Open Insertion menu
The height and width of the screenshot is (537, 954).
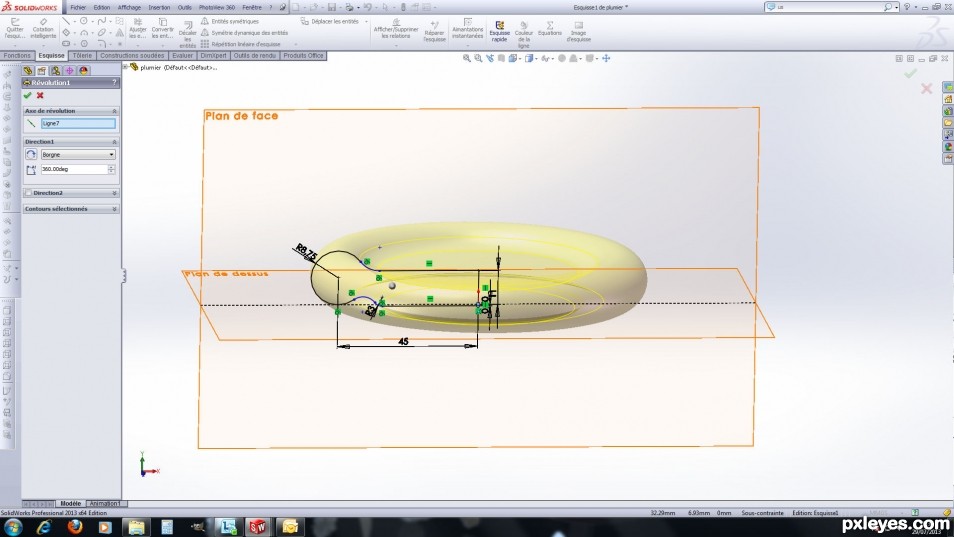point(159,7)
